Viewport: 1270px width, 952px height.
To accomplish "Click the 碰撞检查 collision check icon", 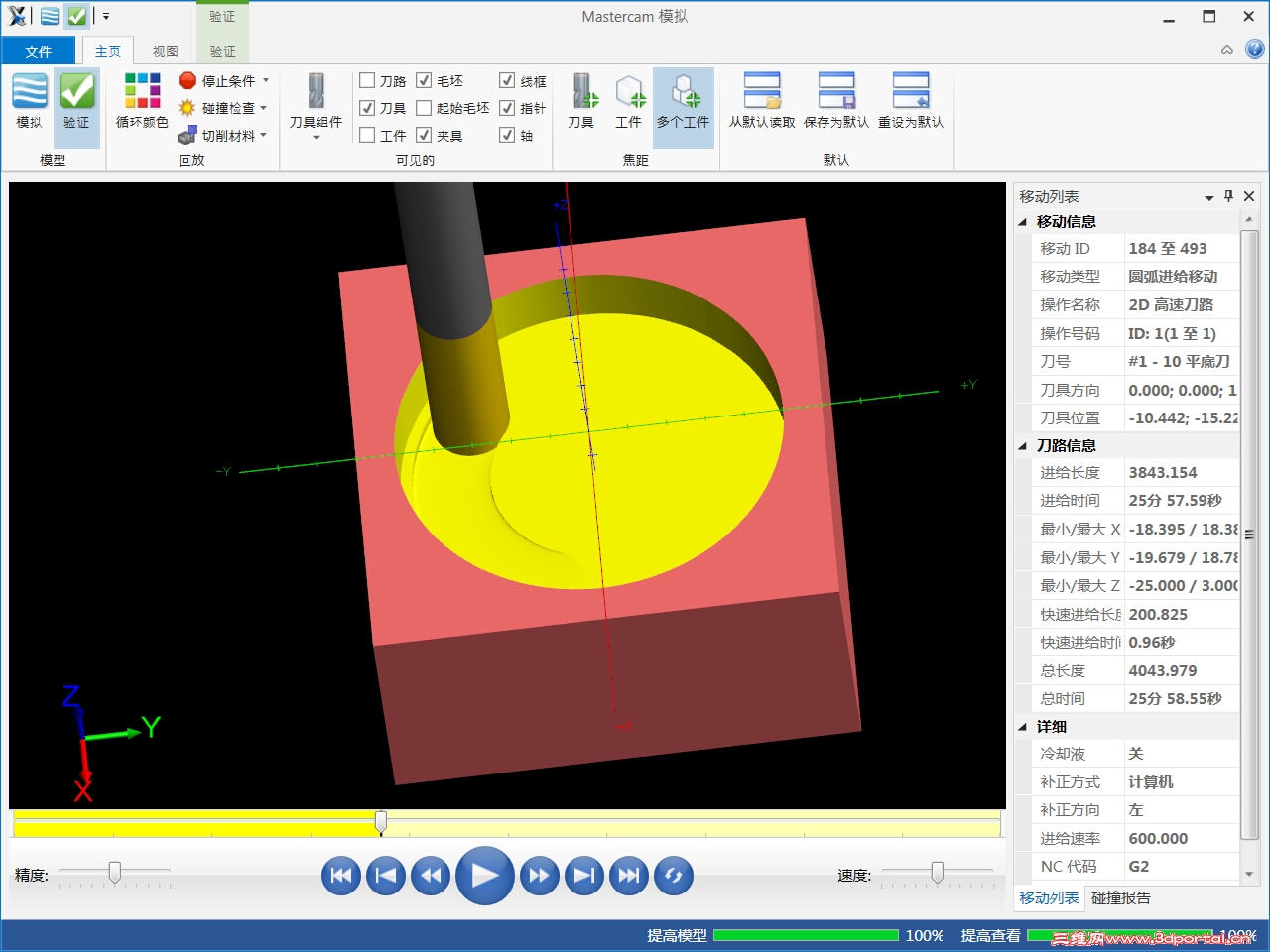I will (x=187, y=108).
